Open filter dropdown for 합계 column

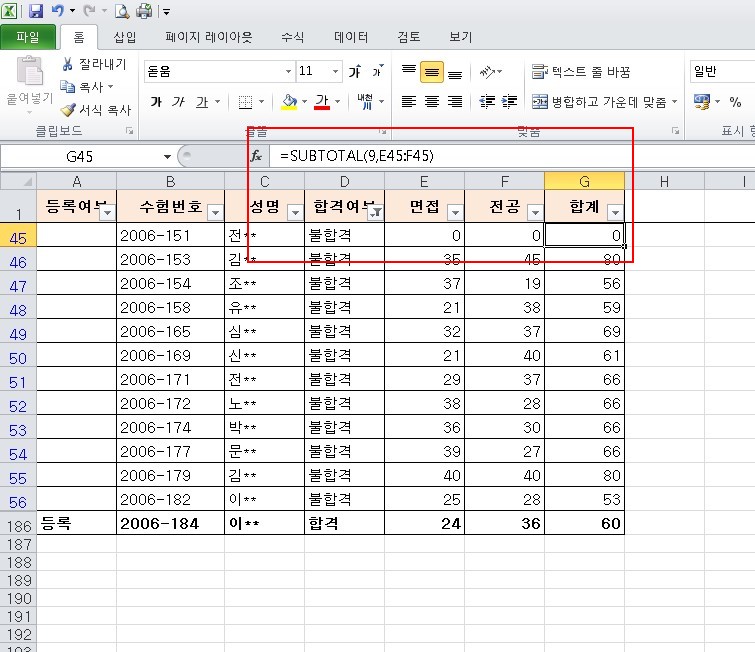click(615, 212)
